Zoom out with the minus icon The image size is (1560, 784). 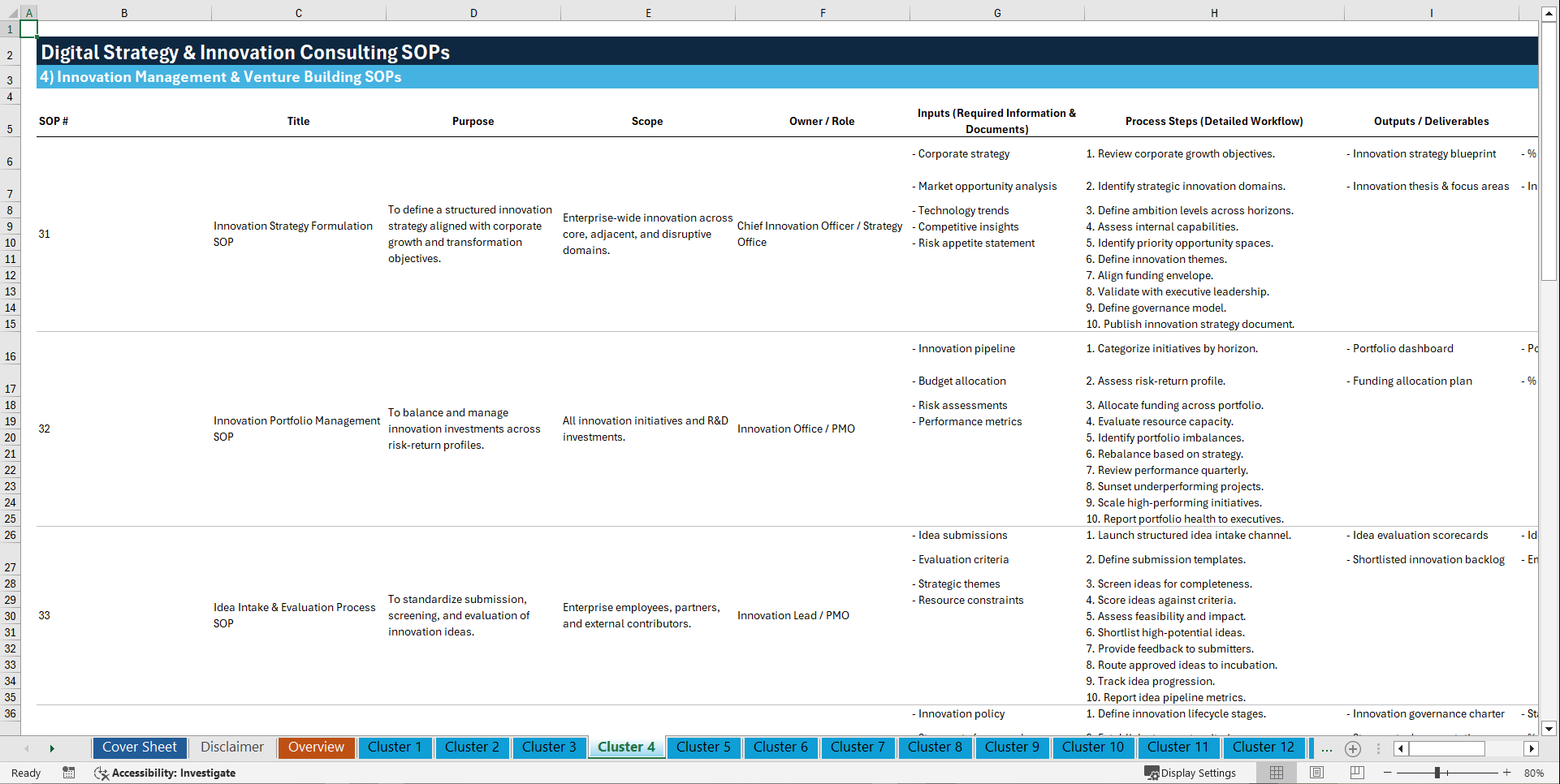1388,773
